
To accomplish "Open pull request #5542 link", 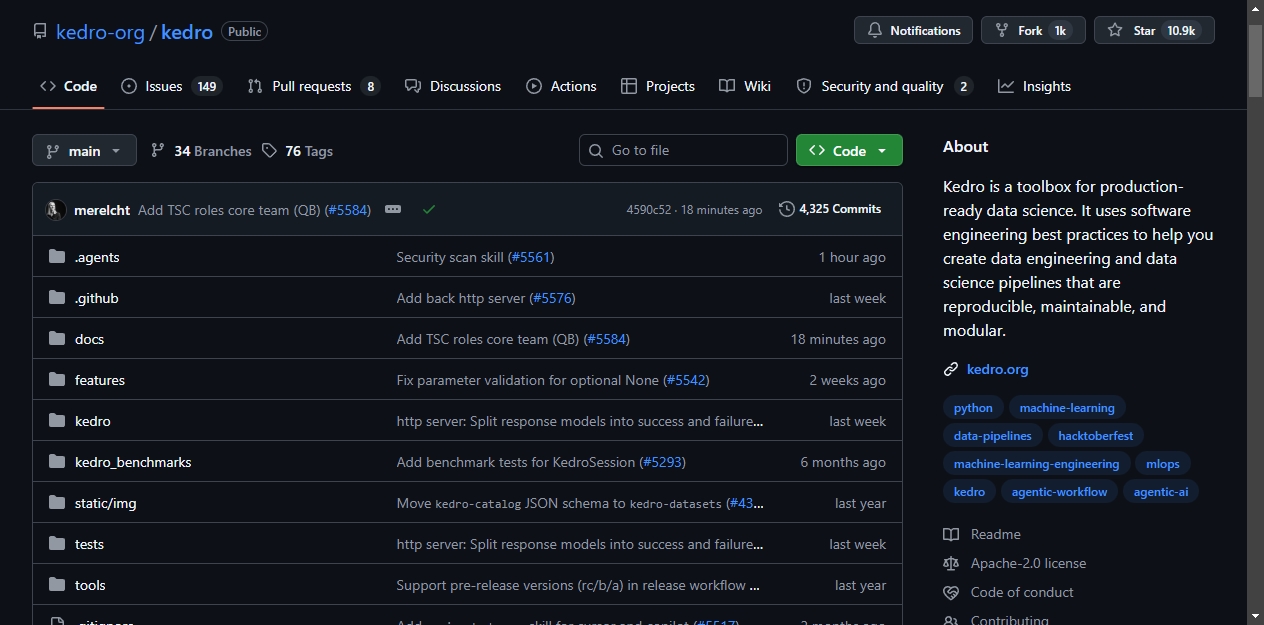I will 686,380.
